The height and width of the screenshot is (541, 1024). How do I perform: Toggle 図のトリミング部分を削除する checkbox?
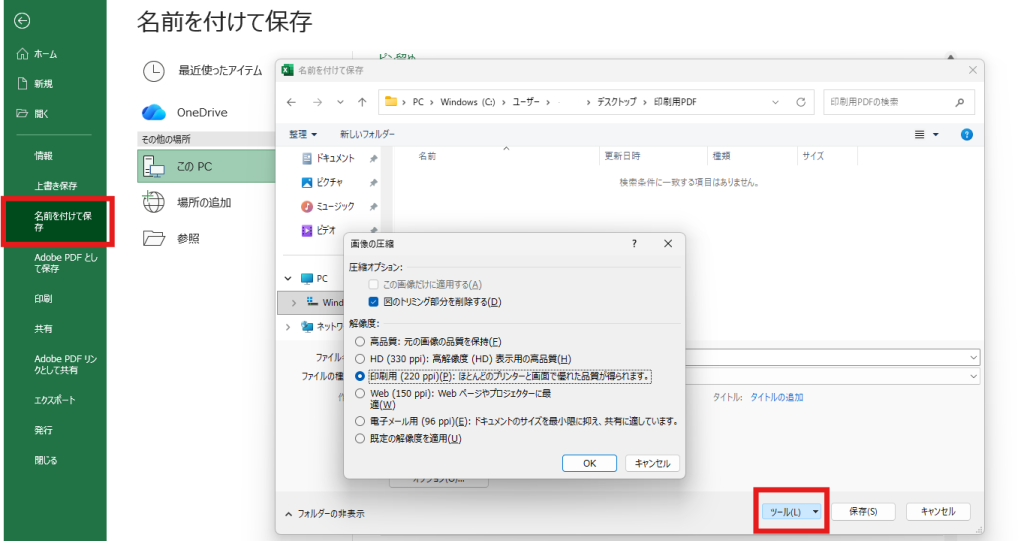point(374,302)
